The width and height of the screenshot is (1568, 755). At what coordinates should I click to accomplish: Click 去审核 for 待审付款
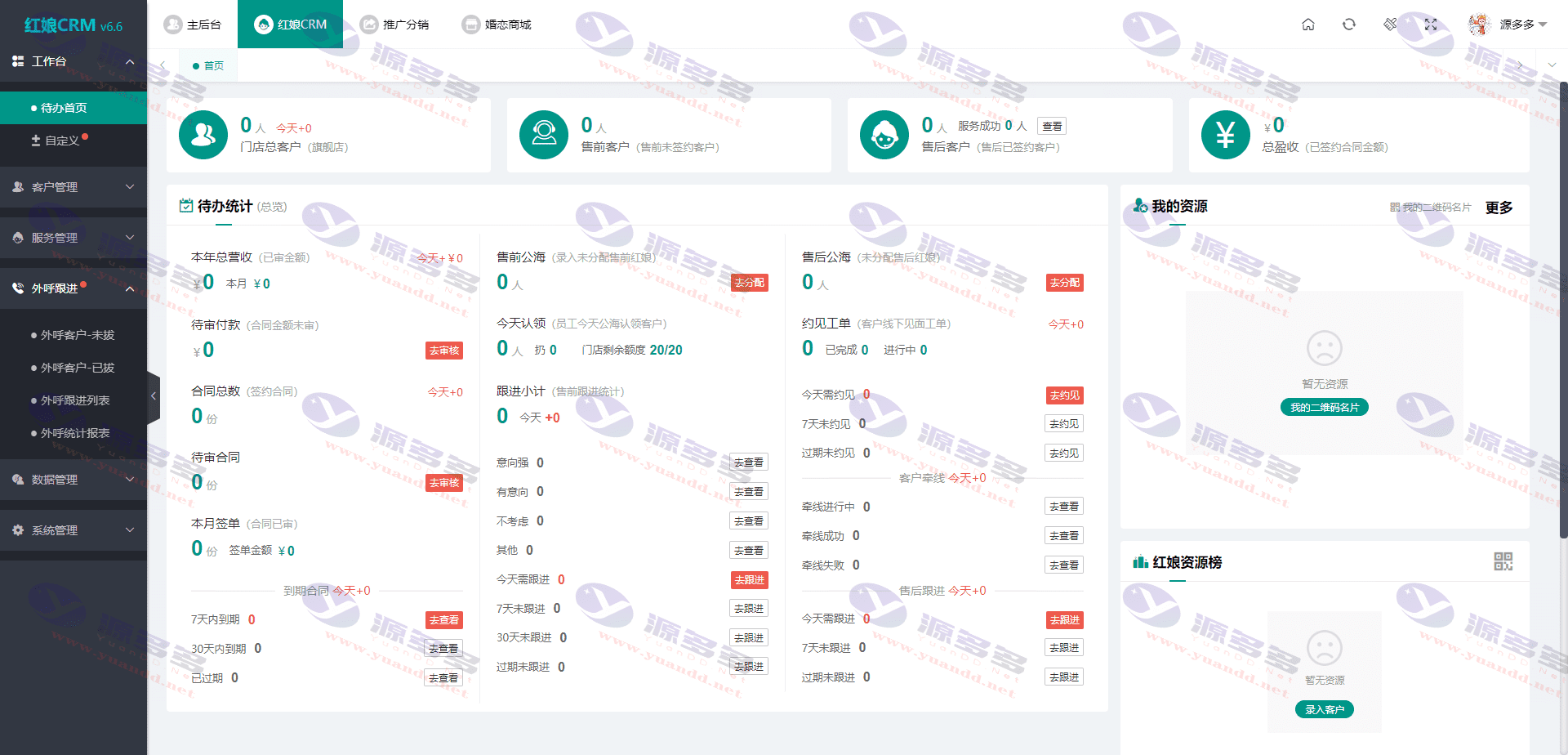tap(444, 351)
